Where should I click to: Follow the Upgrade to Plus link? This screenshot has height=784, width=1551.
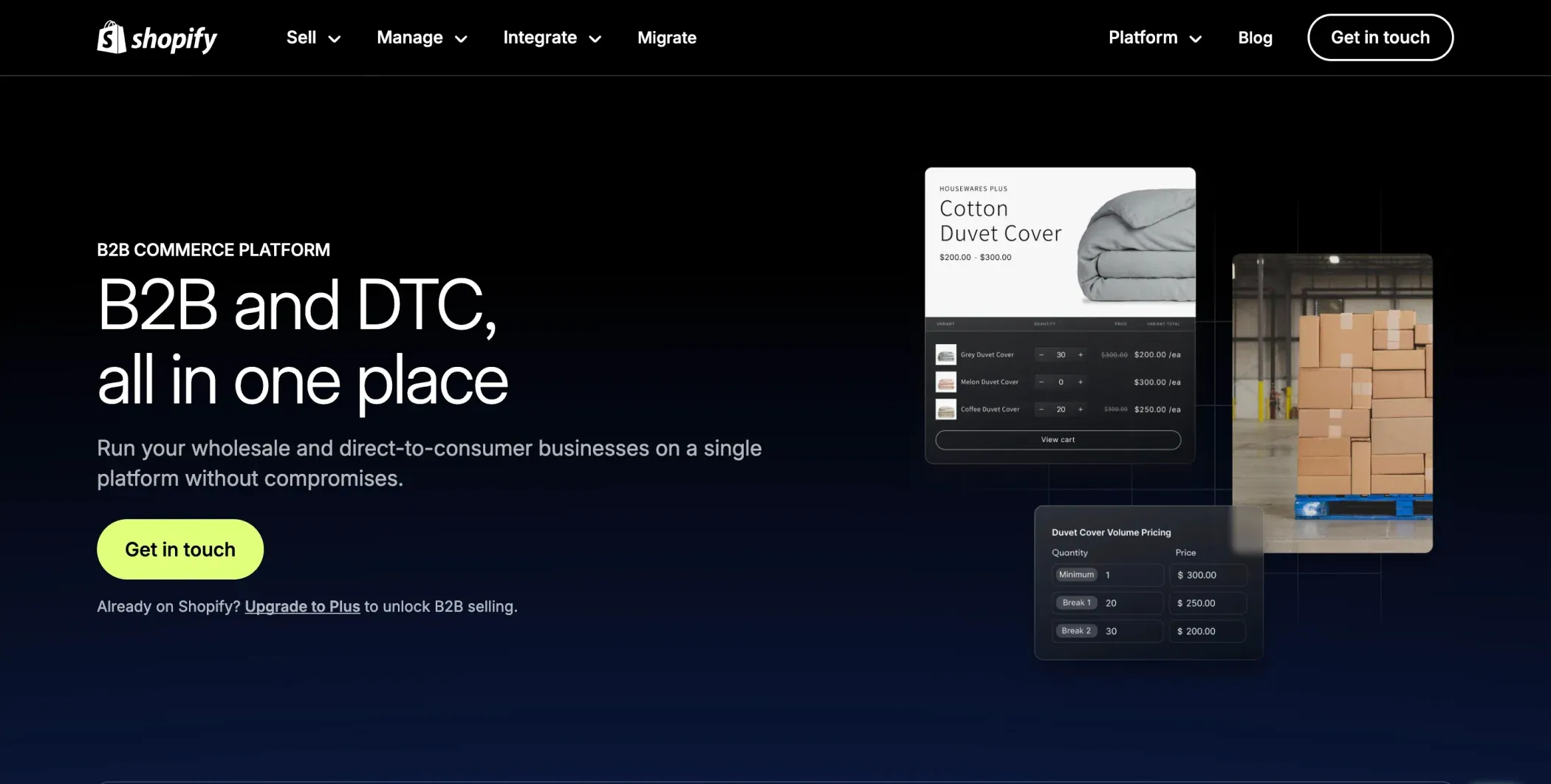pyautogui.click(x=302, y=606)
